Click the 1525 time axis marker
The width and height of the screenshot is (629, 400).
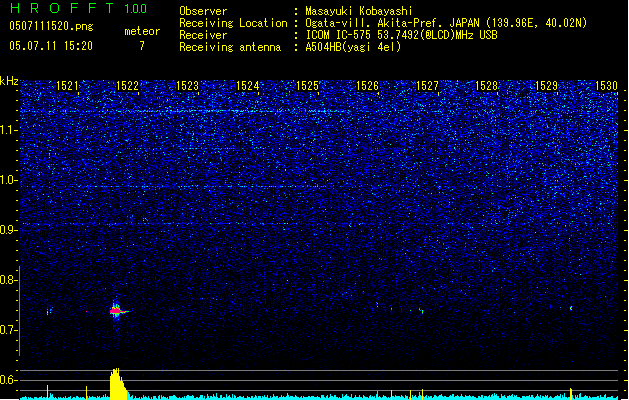(x=307, y=86)
